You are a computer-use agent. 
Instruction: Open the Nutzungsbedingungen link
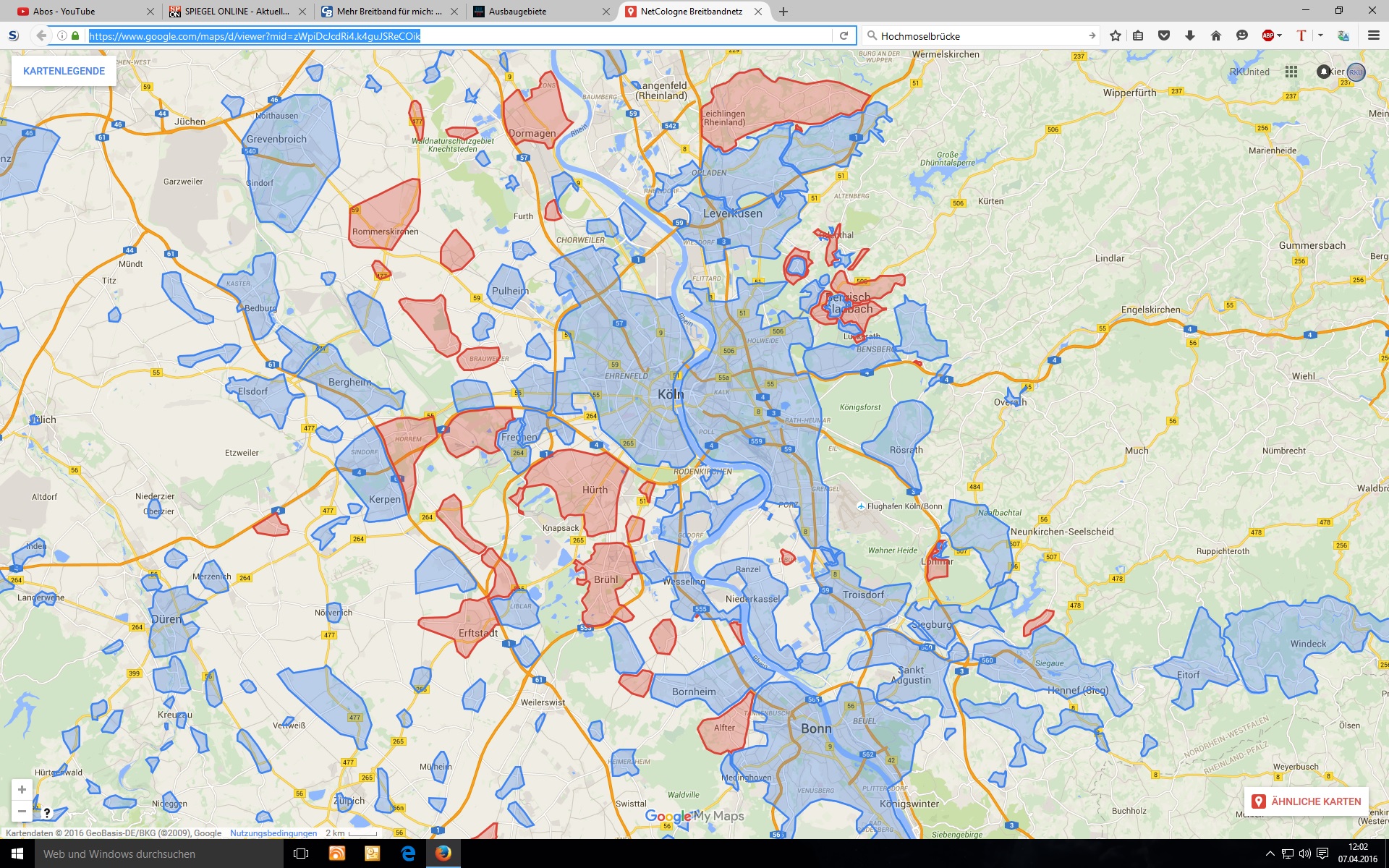click(273, 833)
